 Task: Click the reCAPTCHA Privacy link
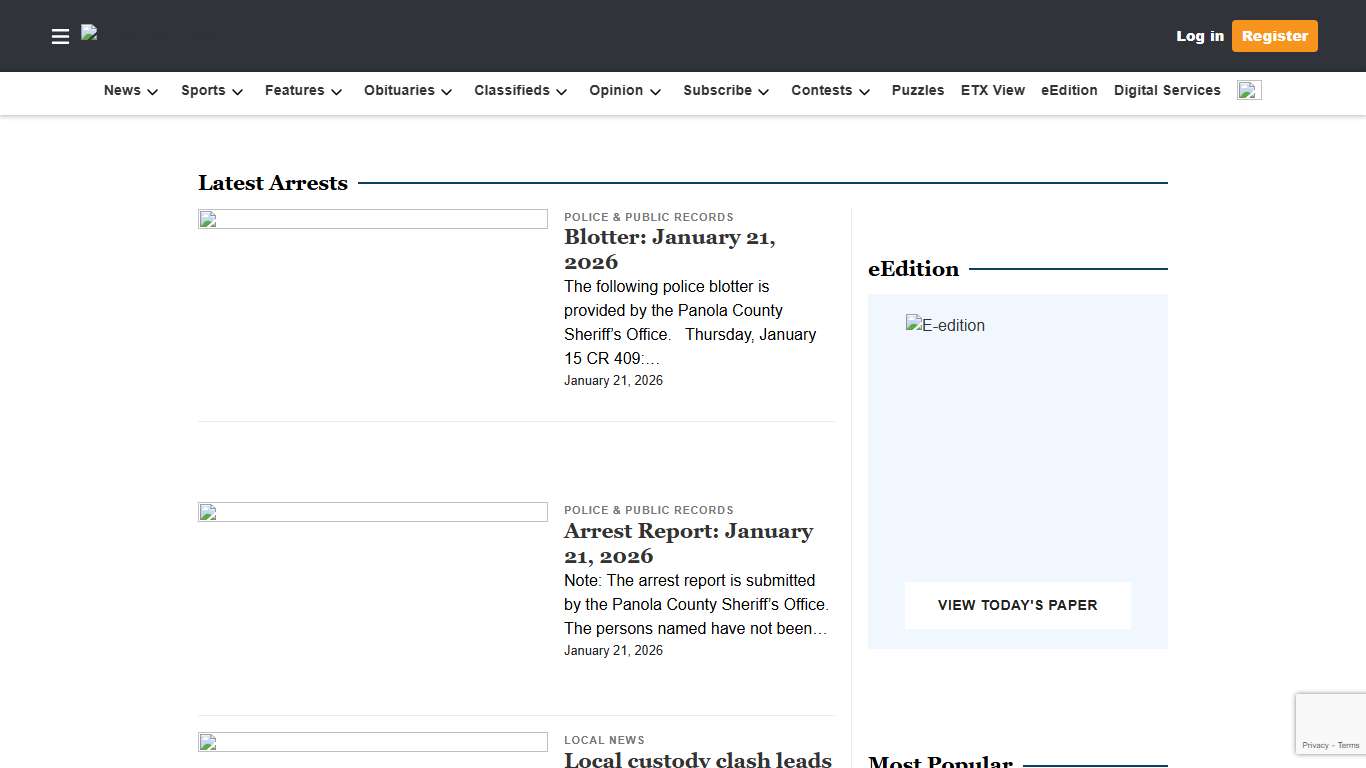point(1315,745)
